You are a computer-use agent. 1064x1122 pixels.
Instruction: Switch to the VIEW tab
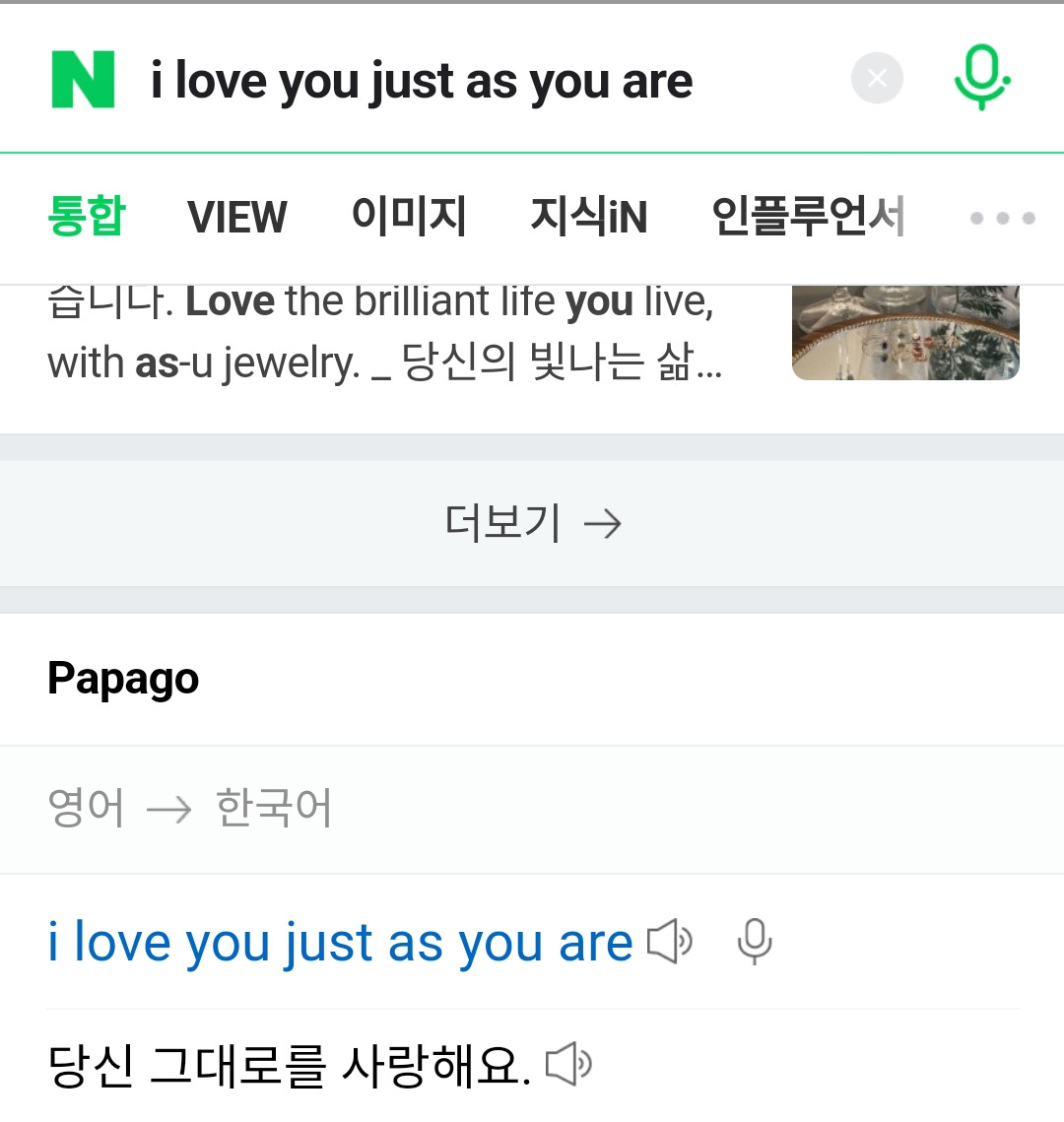pyautogui.click(x=237, y=217)
